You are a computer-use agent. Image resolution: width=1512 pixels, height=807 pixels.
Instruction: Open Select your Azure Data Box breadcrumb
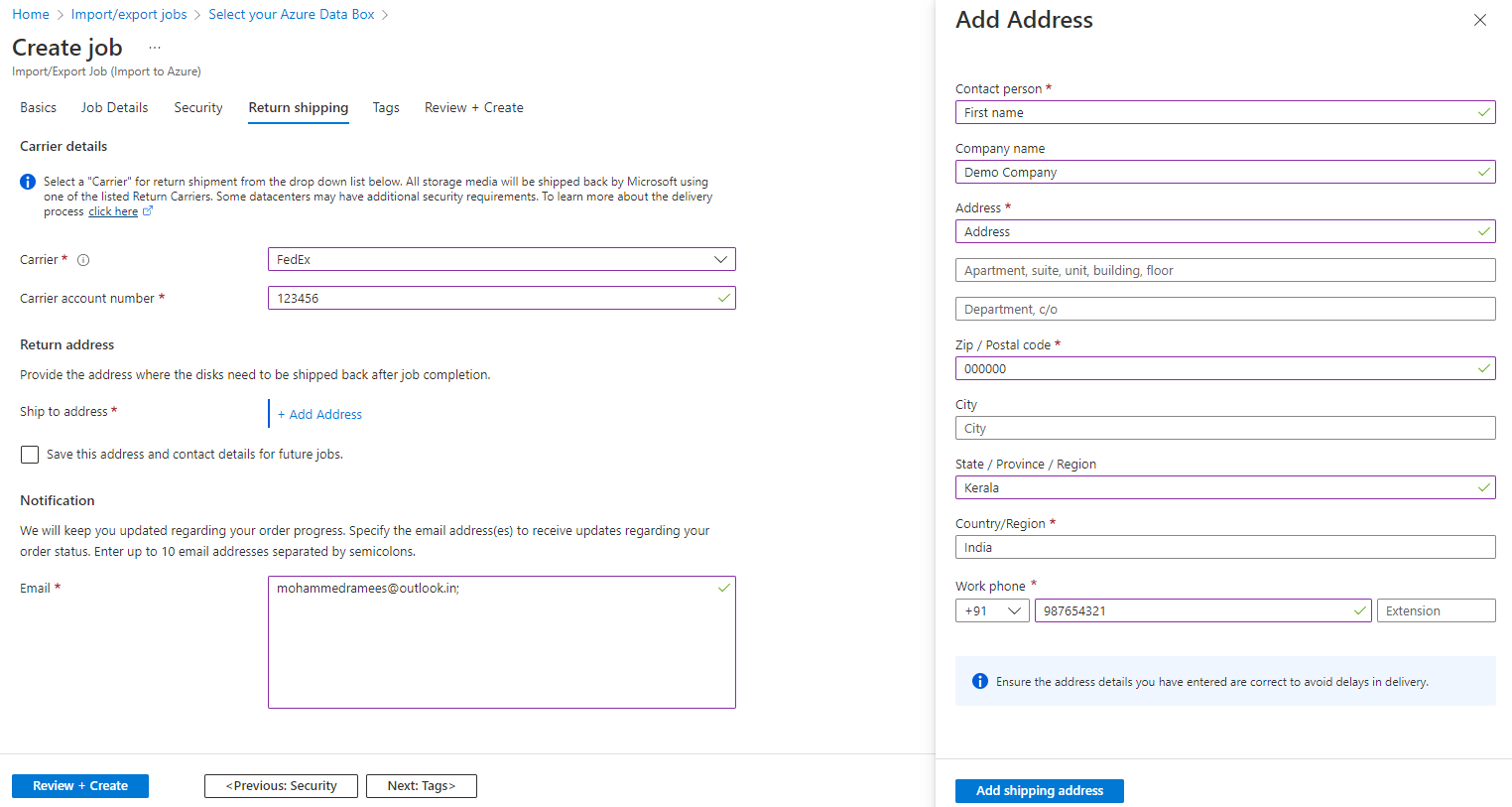tap(292, 14)
